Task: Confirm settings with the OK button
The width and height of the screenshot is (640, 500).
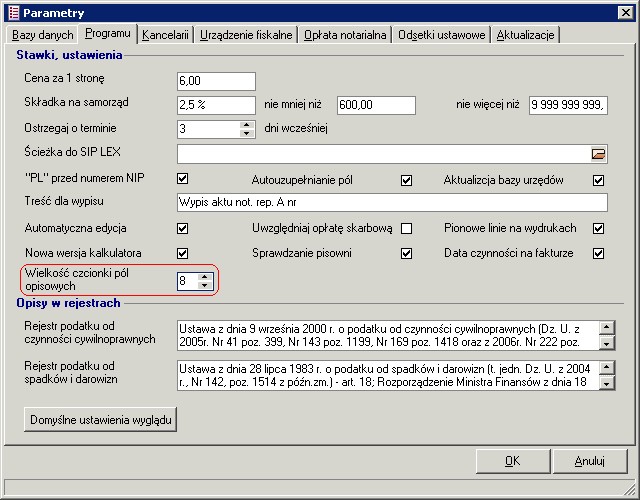Action: tap(512, 461)
